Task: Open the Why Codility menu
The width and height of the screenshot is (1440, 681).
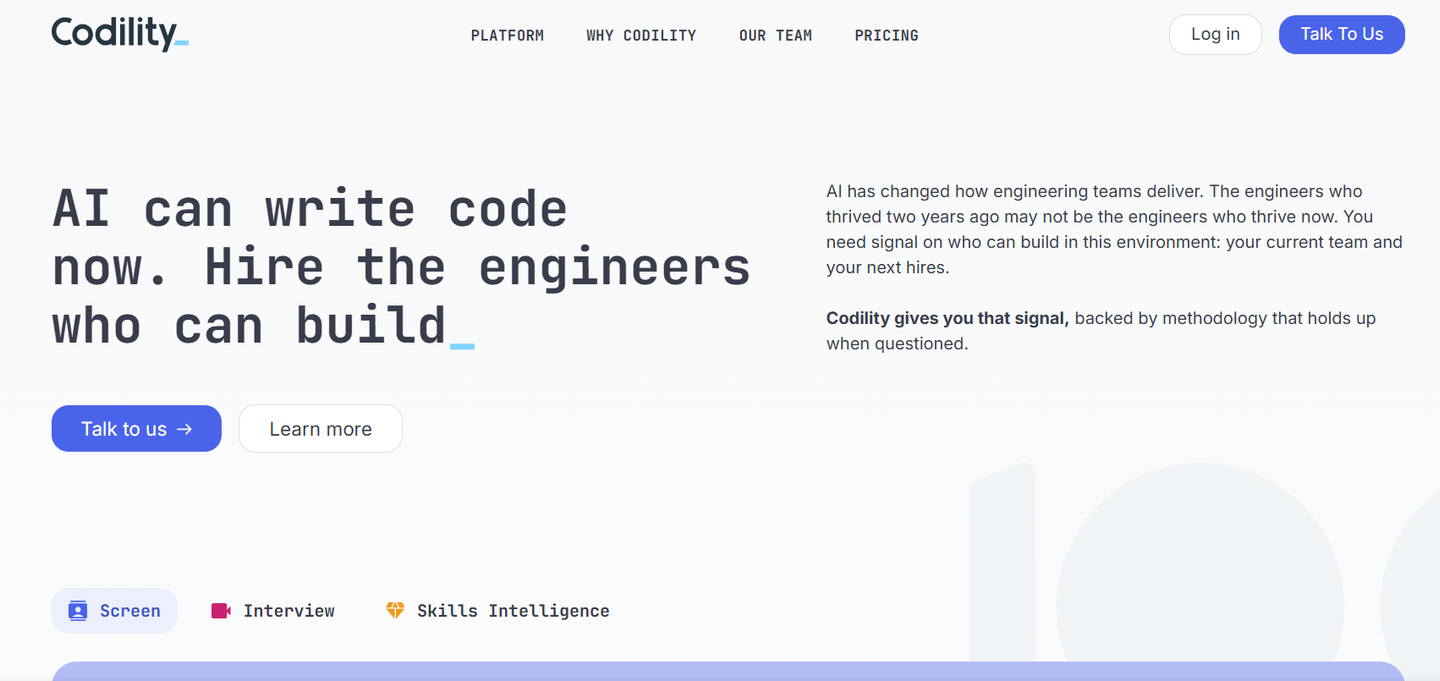Action: click(641, 35)
